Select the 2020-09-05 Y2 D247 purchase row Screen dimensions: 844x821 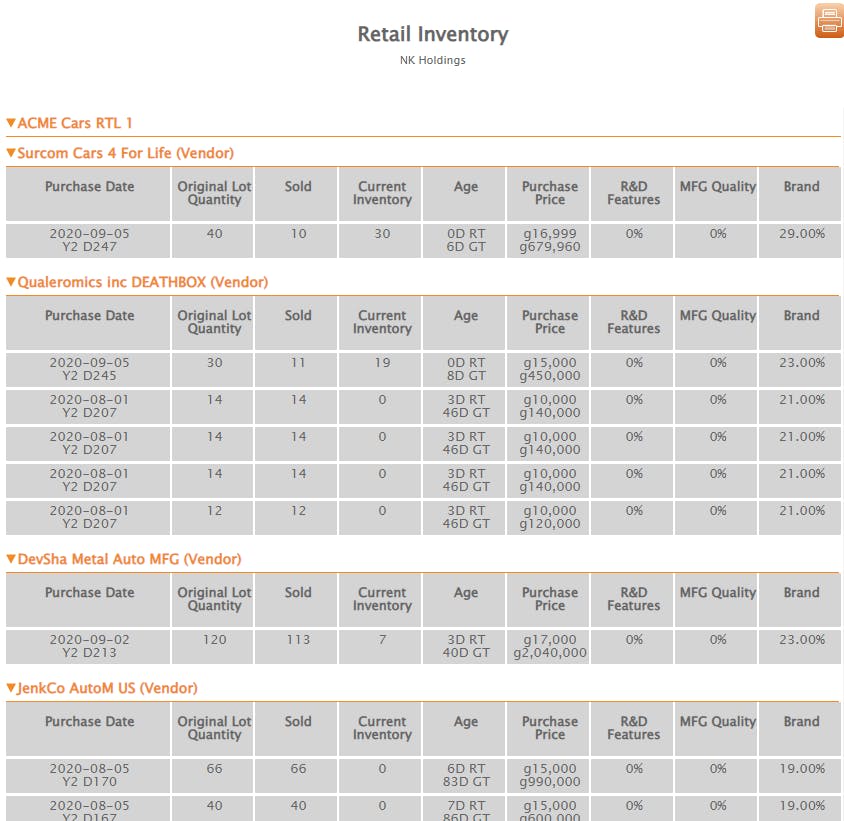click(x=423, y=241)
